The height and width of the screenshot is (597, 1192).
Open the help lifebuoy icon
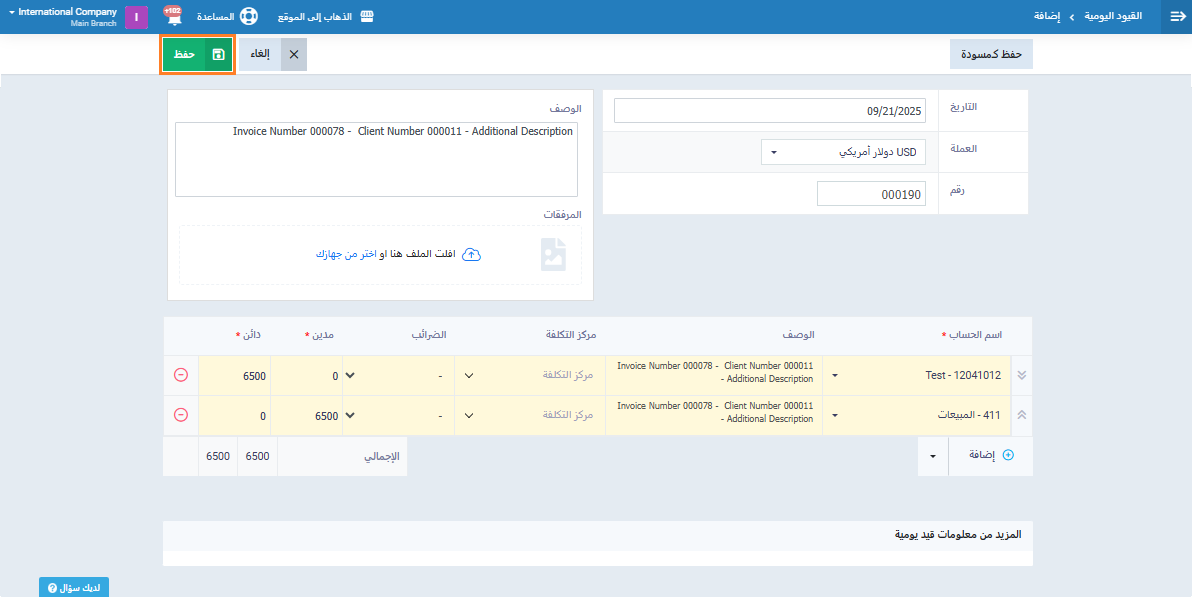(248, 17)
